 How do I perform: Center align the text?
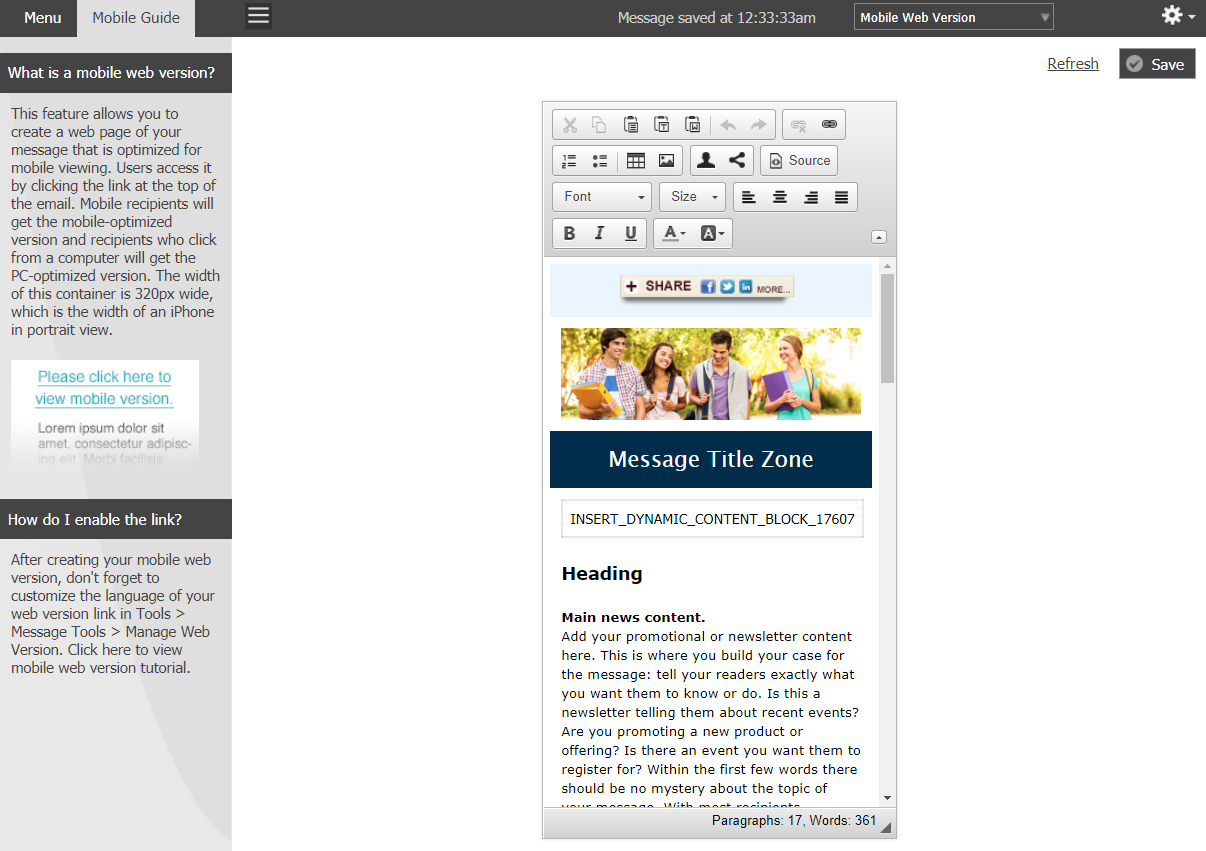(780, 197)
